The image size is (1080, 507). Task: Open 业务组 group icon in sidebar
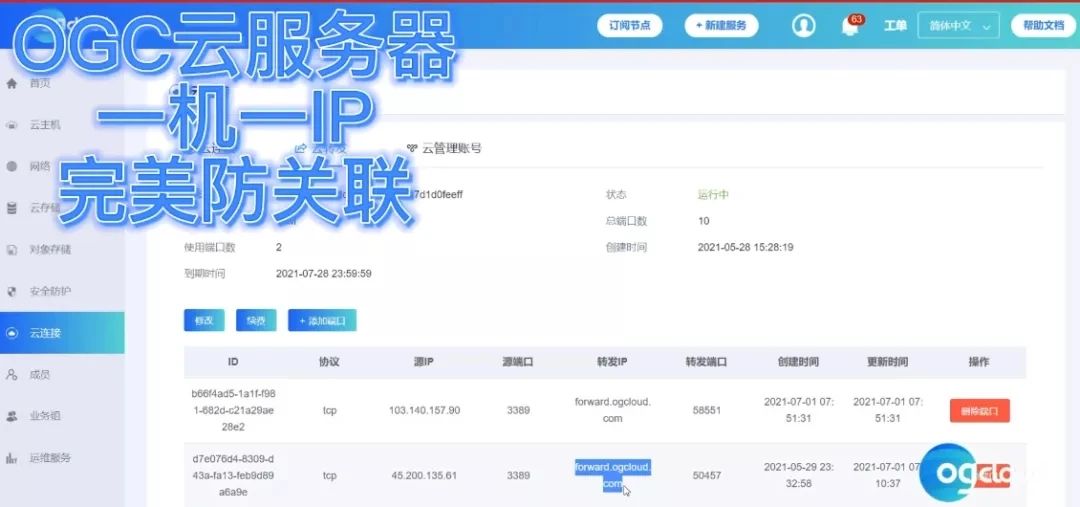tap(12, 416)
